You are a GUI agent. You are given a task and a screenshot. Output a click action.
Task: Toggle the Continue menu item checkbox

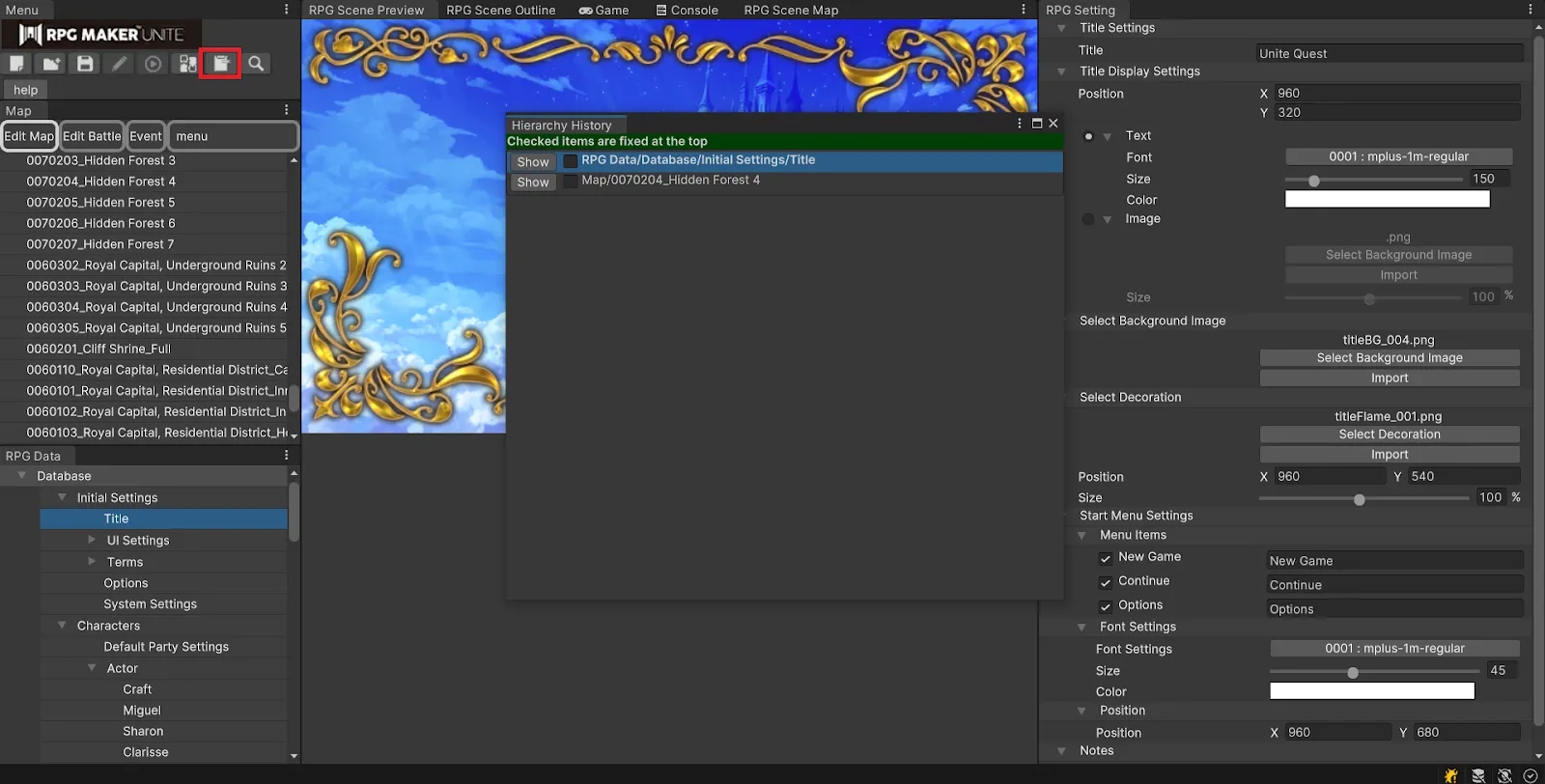[1106, 582]
